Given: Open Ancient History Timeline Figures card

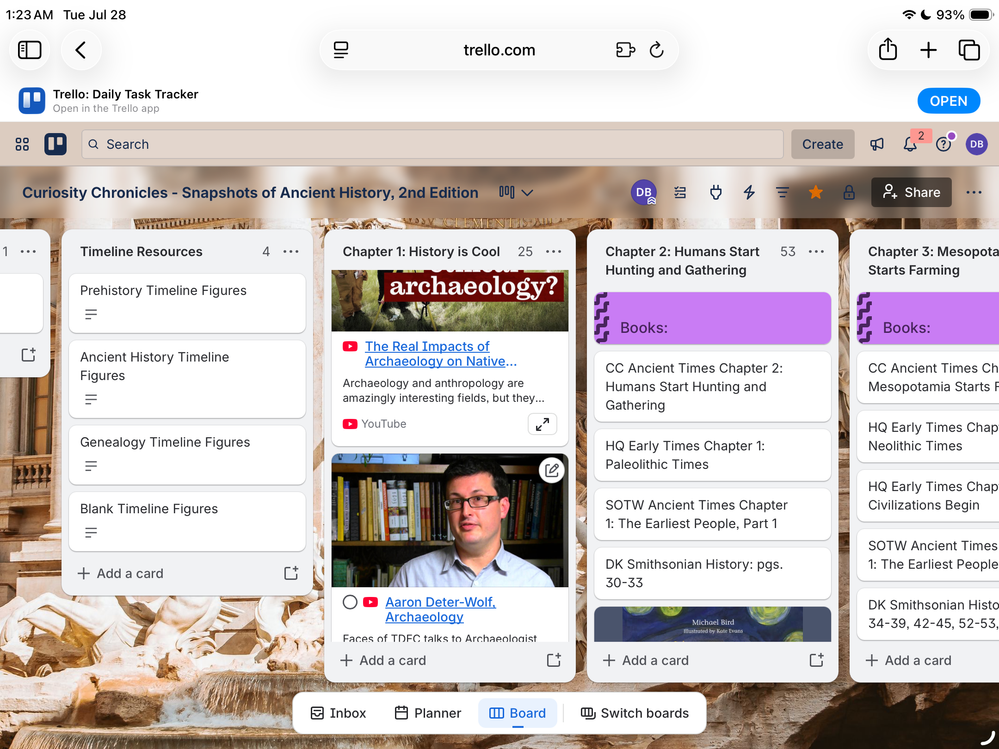Looking at the screenshot, I should point(187,378).
